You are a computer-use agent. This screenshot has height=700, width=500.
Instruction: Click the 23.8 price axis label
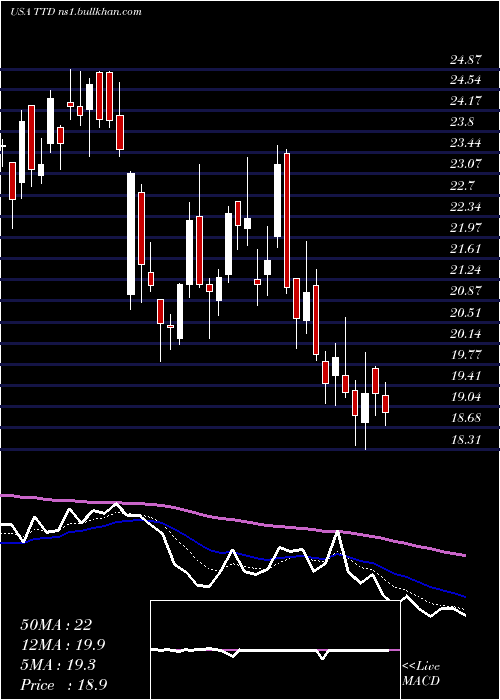point(462,122)
